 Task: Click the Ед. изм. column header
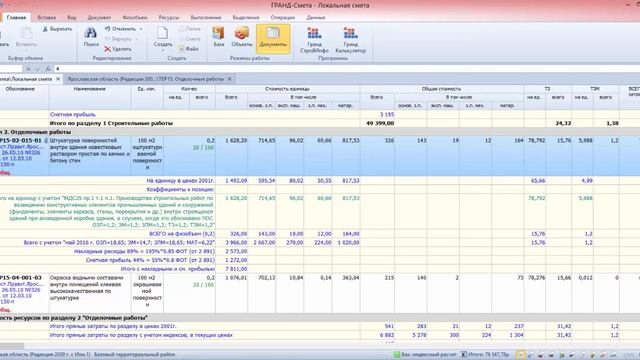[x=147, y=89]
